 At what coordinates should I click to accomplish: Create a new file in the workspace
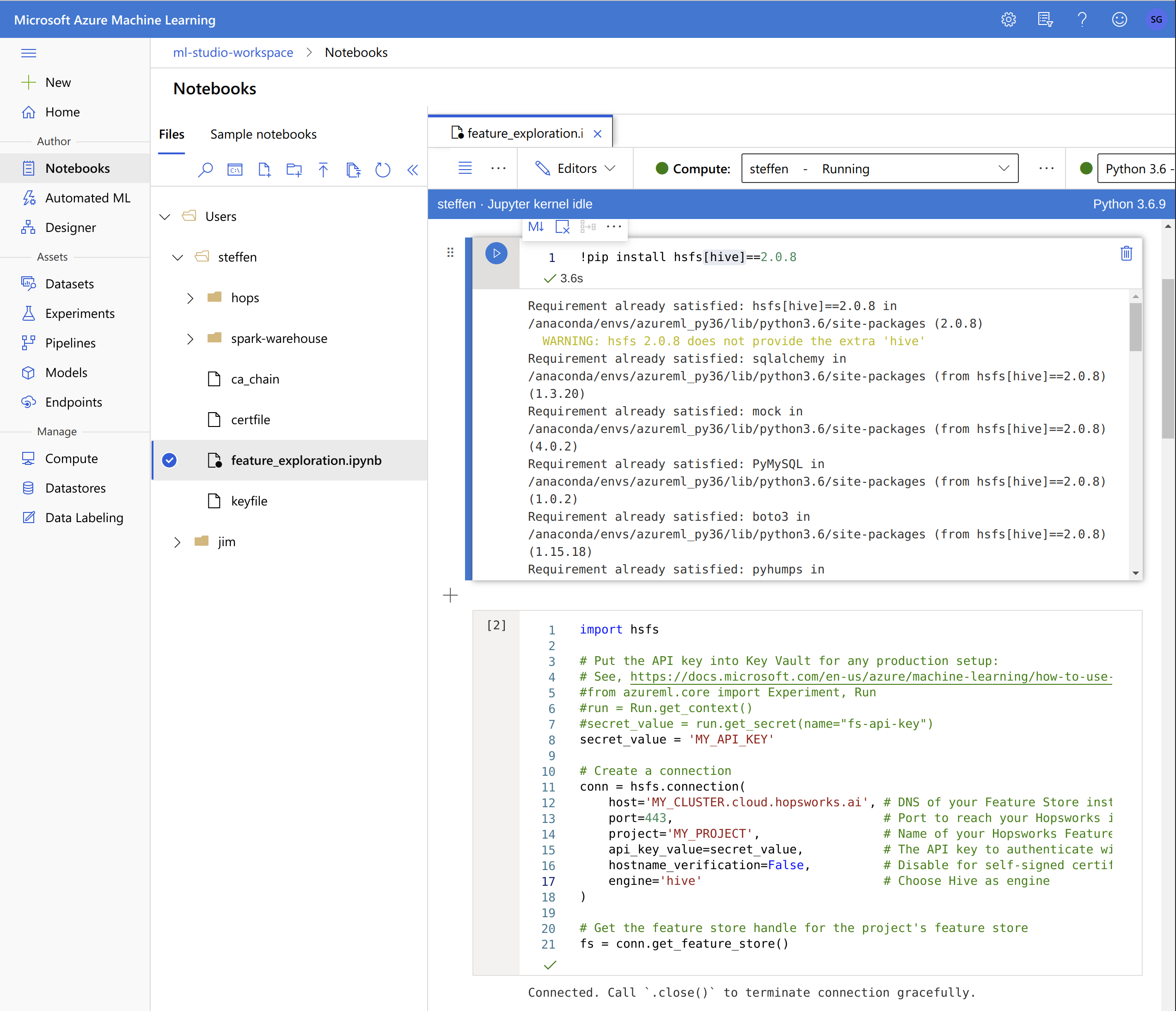coord(264,169)
